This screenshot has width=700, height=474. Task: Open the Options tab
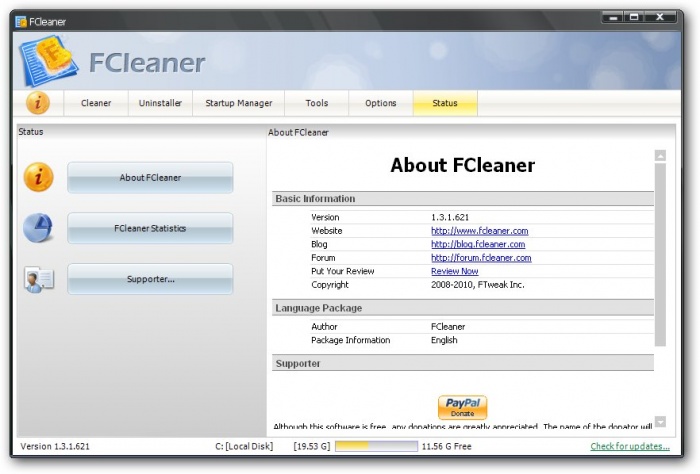381,103
